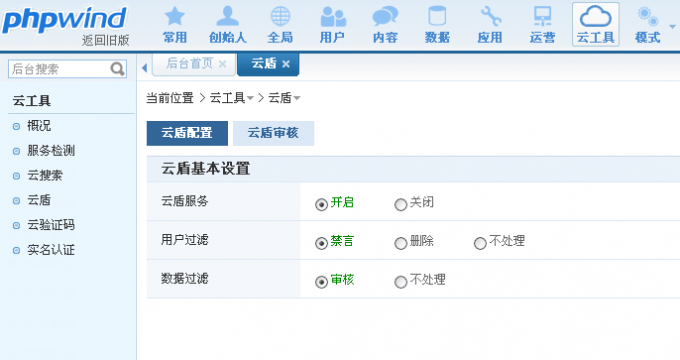Image resolution: width=680 pixels, height=360 pixels.
Task: Open the 用户 users icon section
Action: 333,25
